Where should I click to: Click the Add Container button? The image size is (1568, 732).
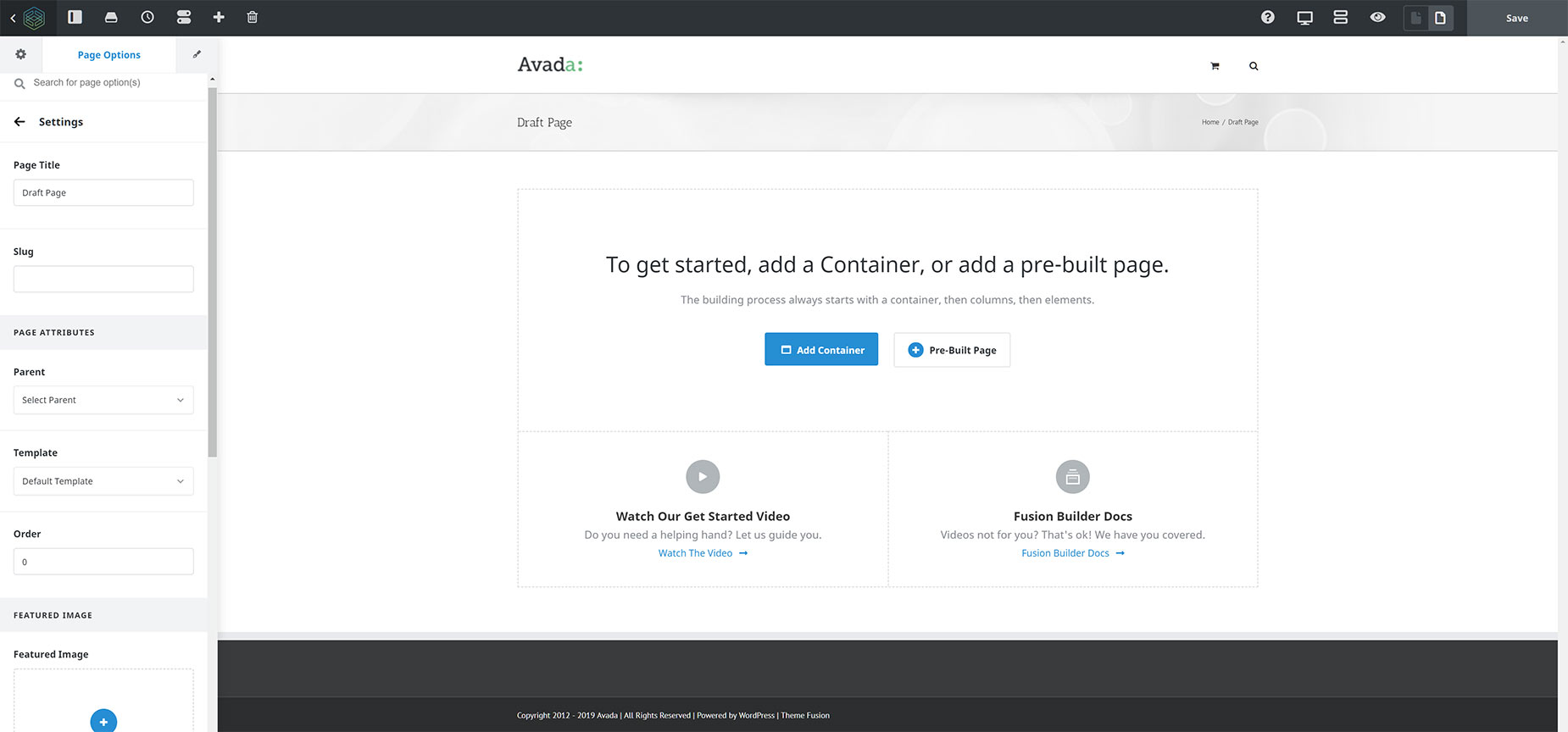[821, 350]
